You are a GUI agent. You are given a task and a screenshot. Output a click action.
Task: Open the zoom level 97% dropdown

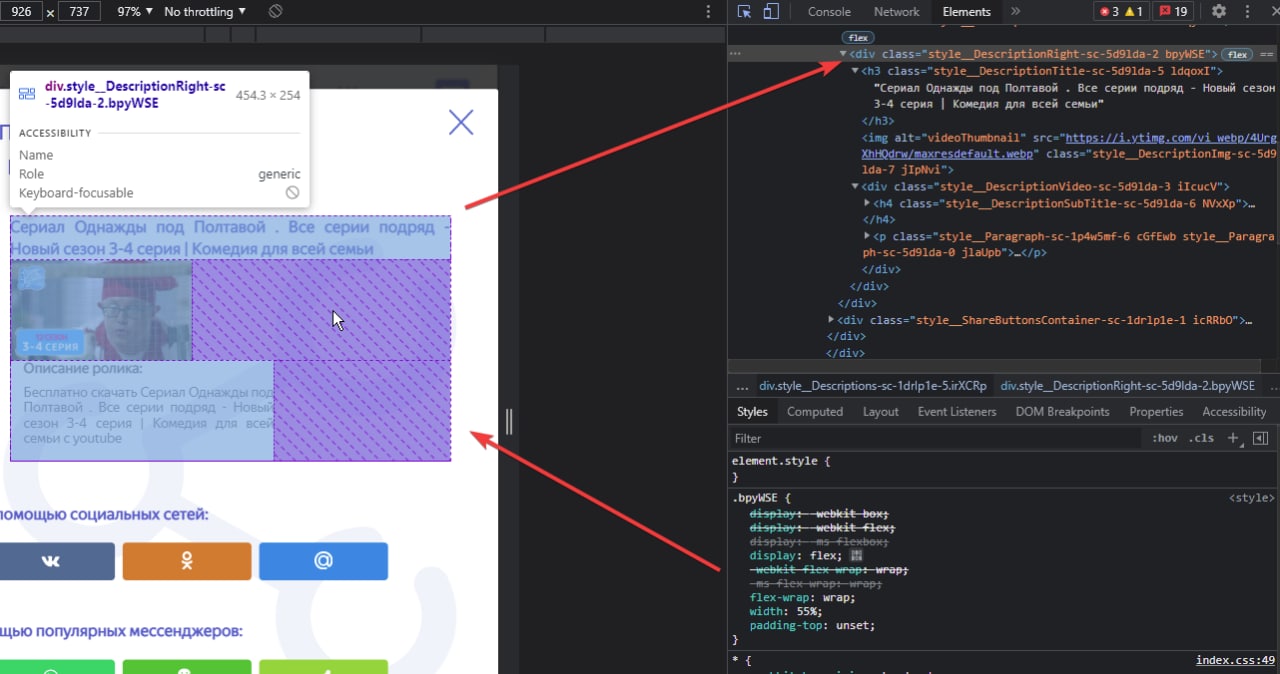coord(135,12)
